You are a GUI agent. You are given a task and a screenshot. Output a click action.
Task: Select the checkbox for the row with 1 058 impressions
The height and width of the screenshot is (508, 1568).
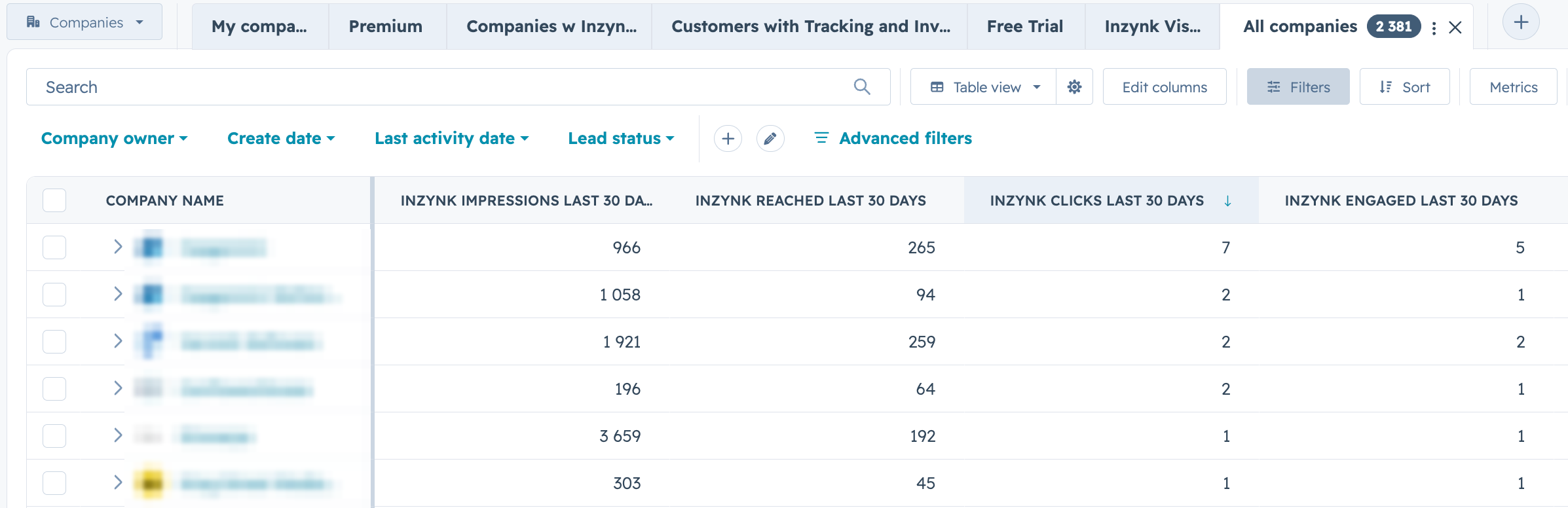pyautogui.click(x=54, y=295)
